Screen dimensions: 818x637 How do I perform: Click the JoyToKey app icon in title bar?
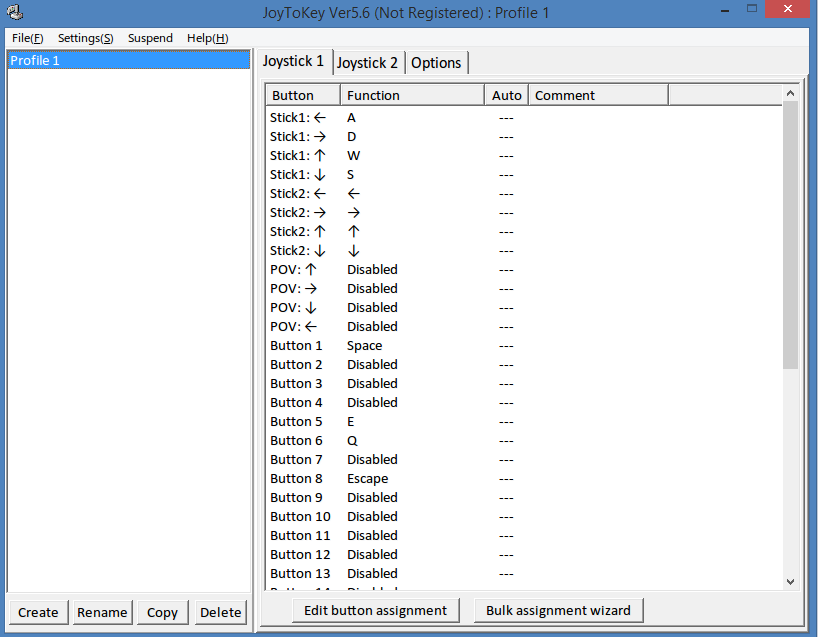click(x=16, y=11)
